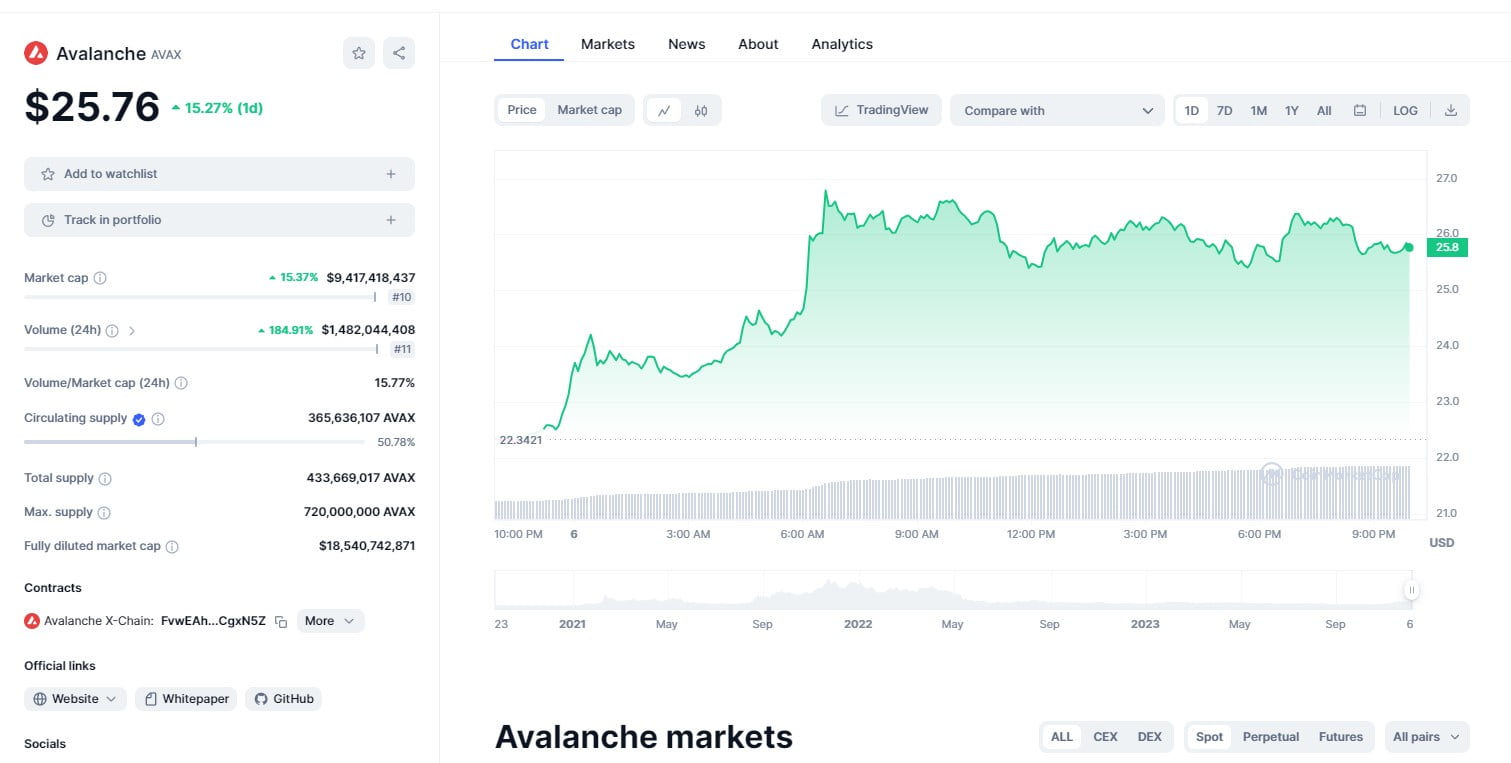Click market cap rank #10 badge

pos(402,297)
